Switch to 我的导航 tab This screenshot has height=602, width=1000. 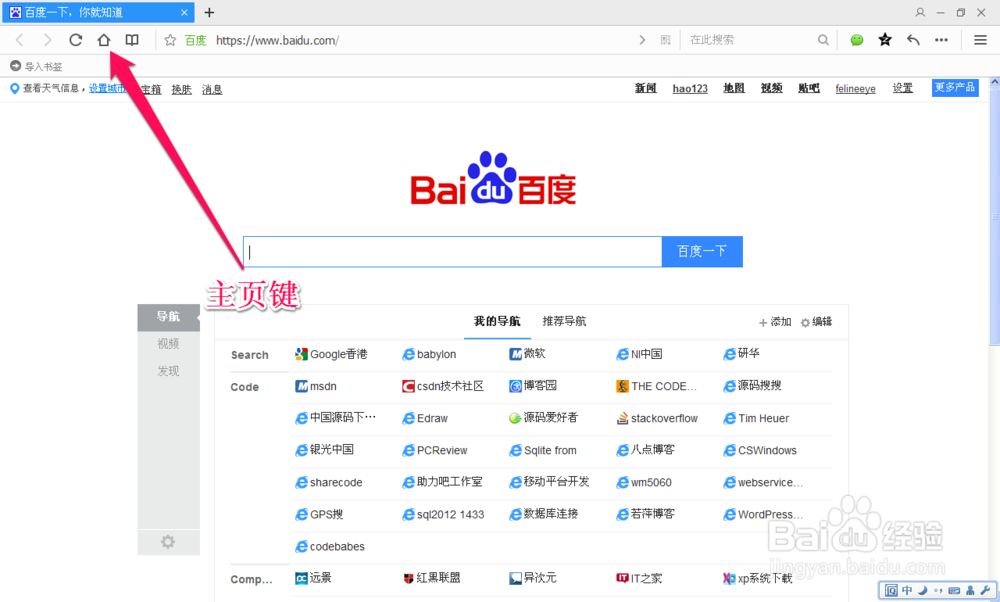tap(497, 321)
